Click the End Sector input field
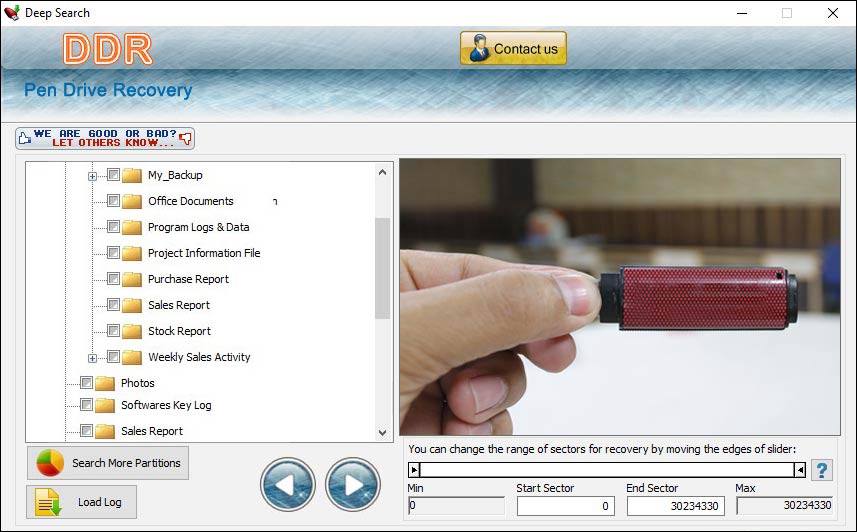 tap(676, 506)
